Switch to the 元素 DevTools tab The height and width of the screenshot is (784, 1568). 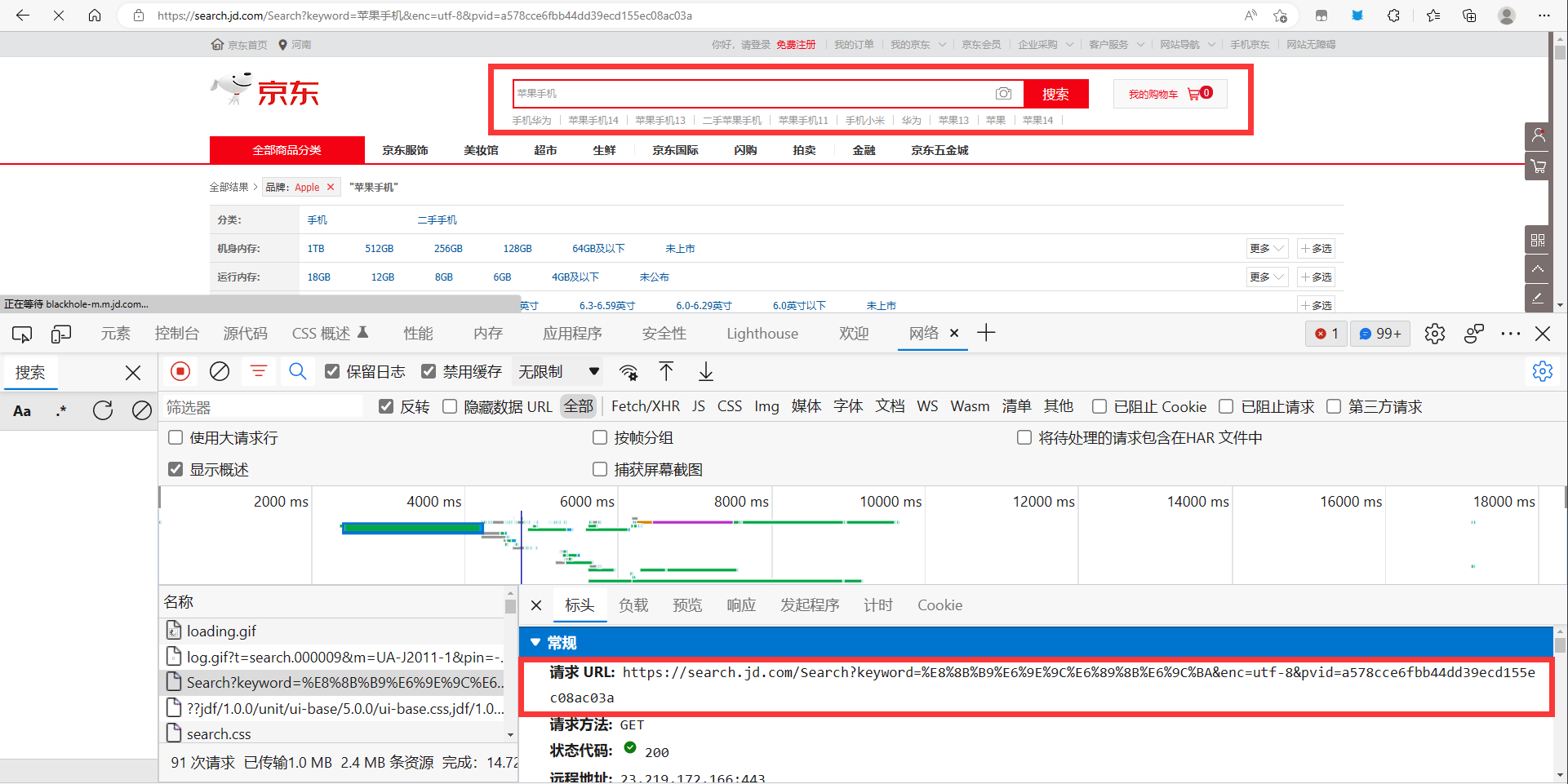click(115, 334)
